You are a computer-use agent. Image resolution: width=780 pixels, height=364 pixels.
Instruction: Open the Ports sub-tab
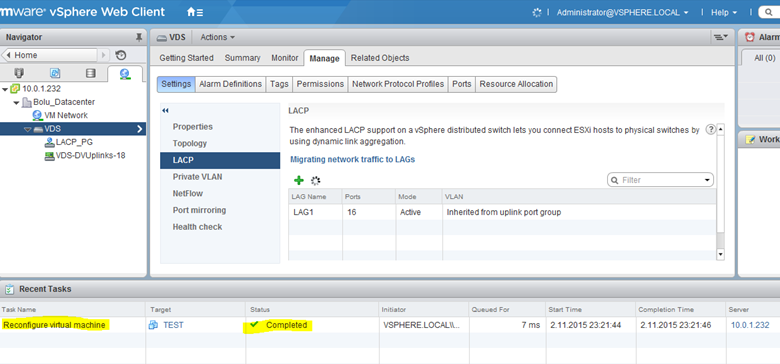462,85
